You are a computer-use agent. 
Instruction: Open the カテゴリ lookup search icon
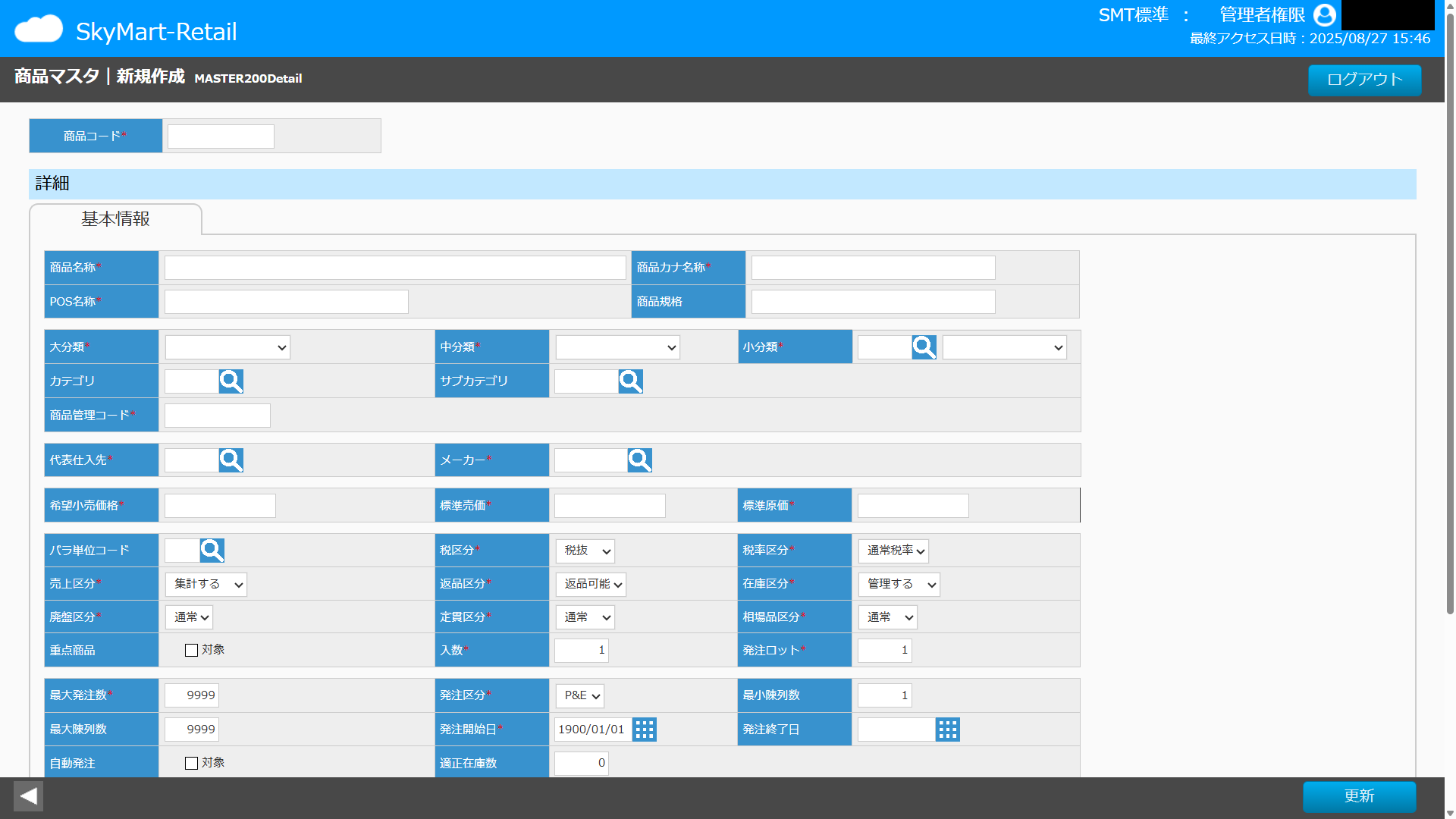(x=231, y=381)
